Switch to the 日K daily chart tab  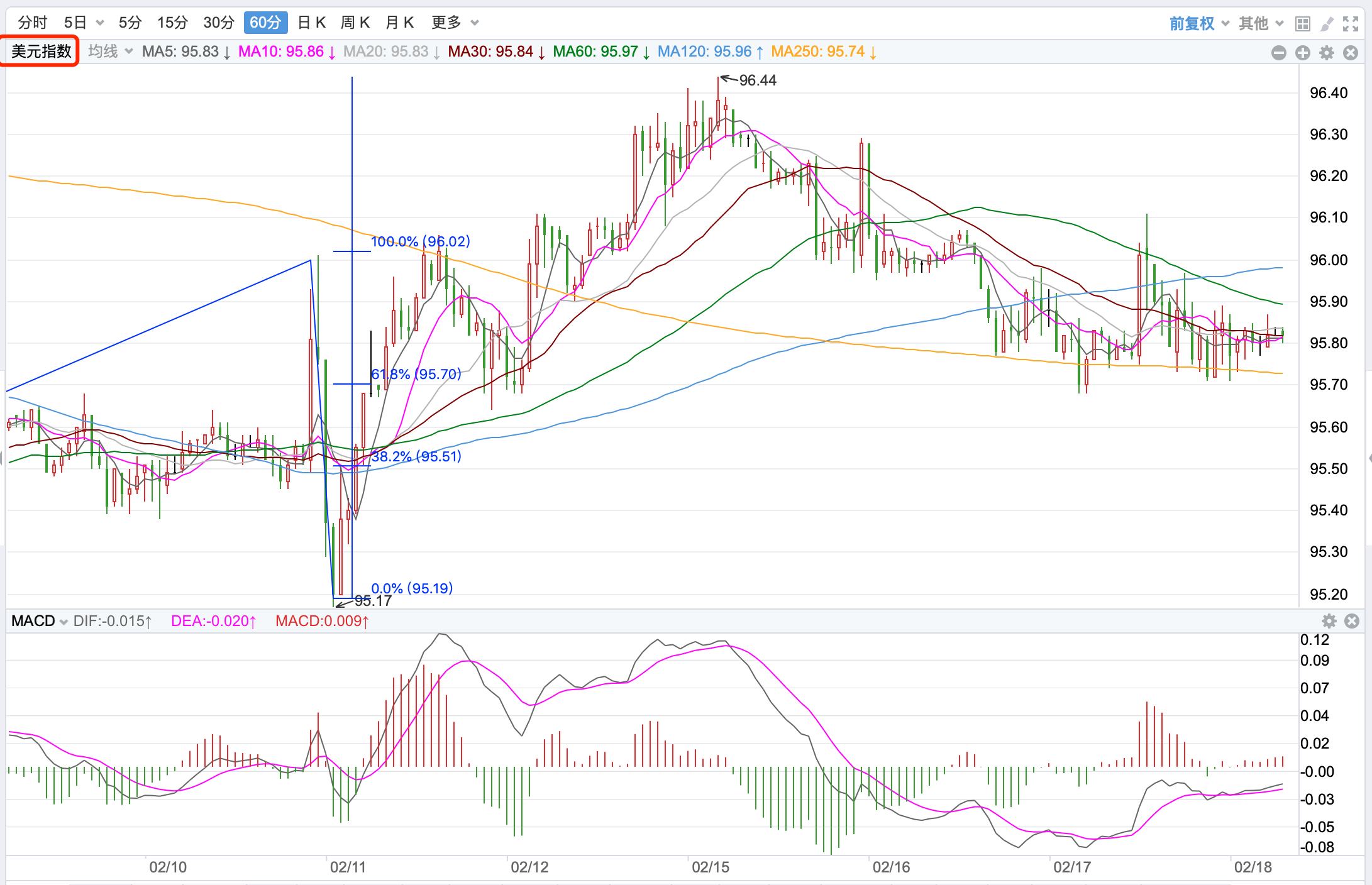click(311, 23)
